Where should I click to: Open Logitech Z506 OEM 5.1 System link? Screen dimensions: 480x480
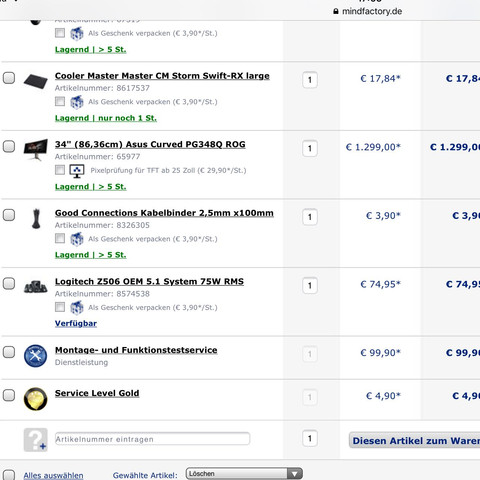click(149, 282)
